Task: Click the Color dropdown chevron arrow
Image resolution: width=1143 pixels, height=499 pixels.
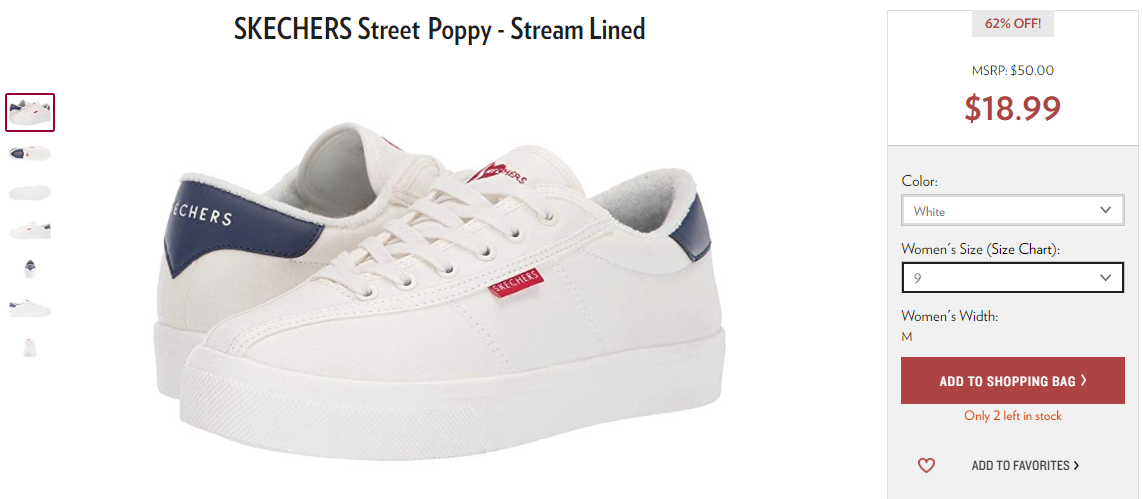Action: [x=1105, y=211]
